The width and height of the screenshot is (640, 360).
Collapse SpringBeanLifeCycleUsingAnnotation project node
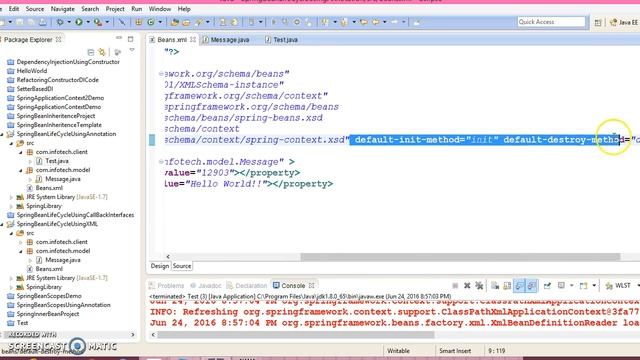pyautogui.click(x=2, y=134)
